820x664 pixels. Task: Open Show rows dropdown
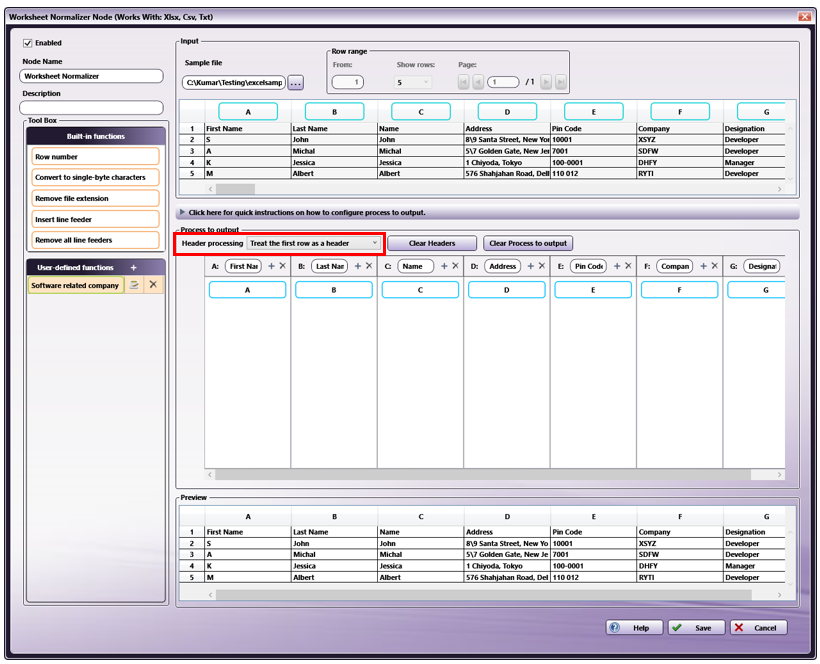pyautogui.click(x=412, y=82)
